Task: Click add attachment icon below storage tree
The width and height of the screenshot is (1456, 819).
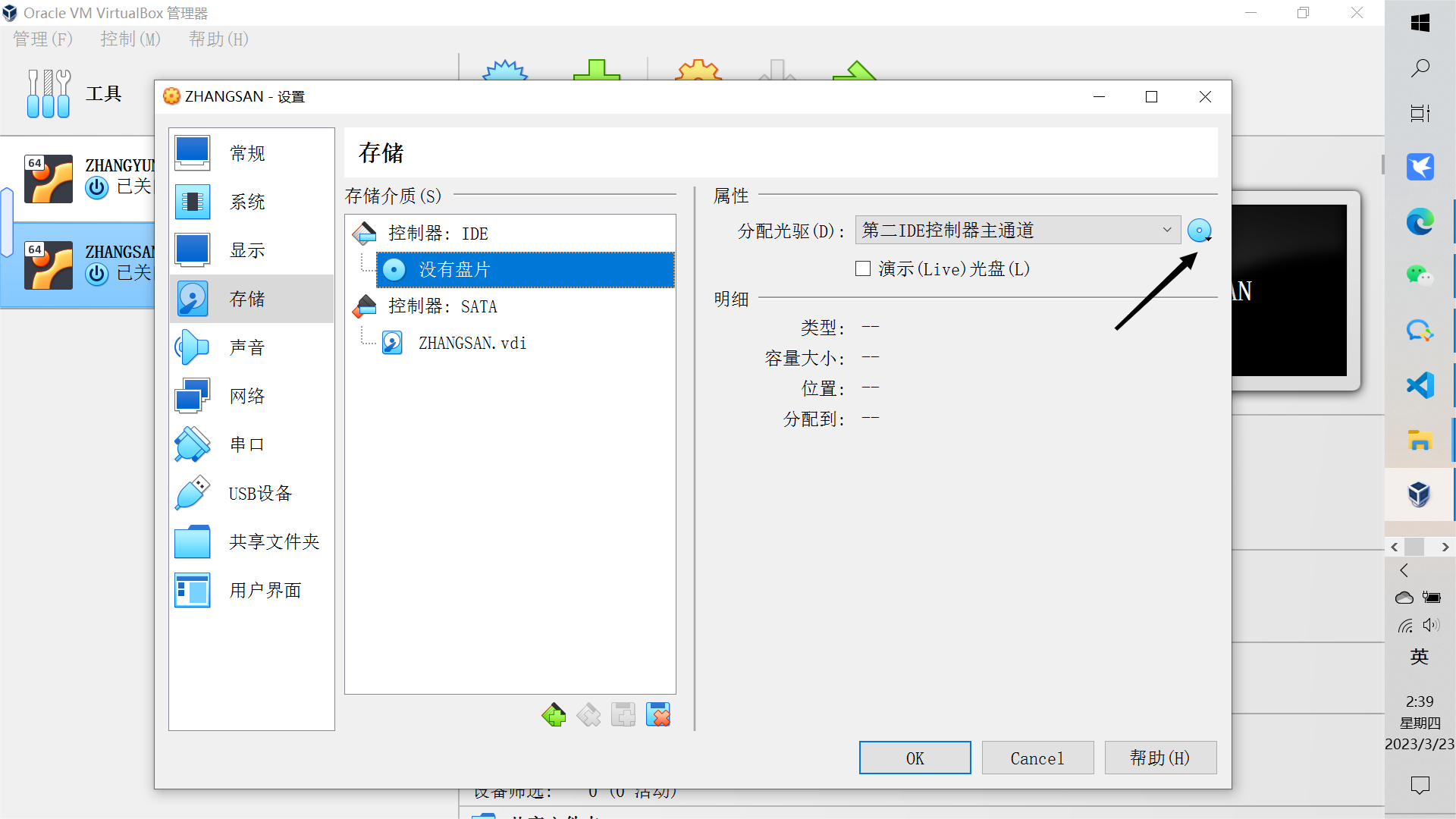Action: pyautogui.click(x=623, y=714)
